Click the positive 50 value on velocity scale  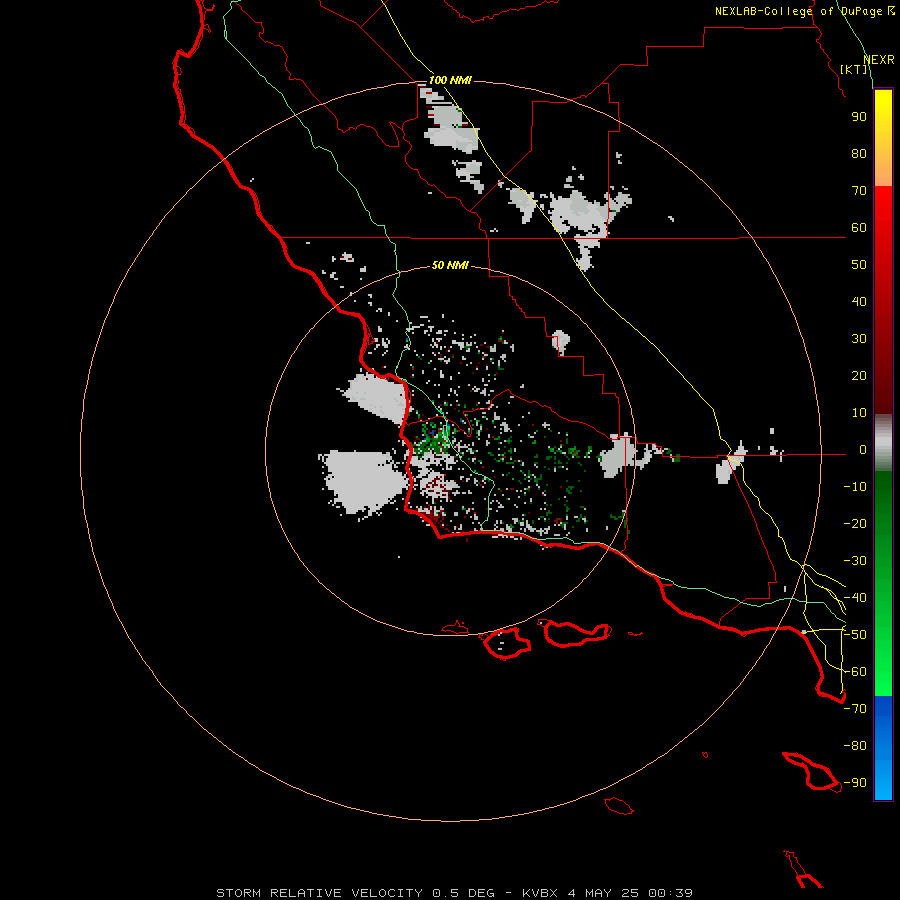859,265
